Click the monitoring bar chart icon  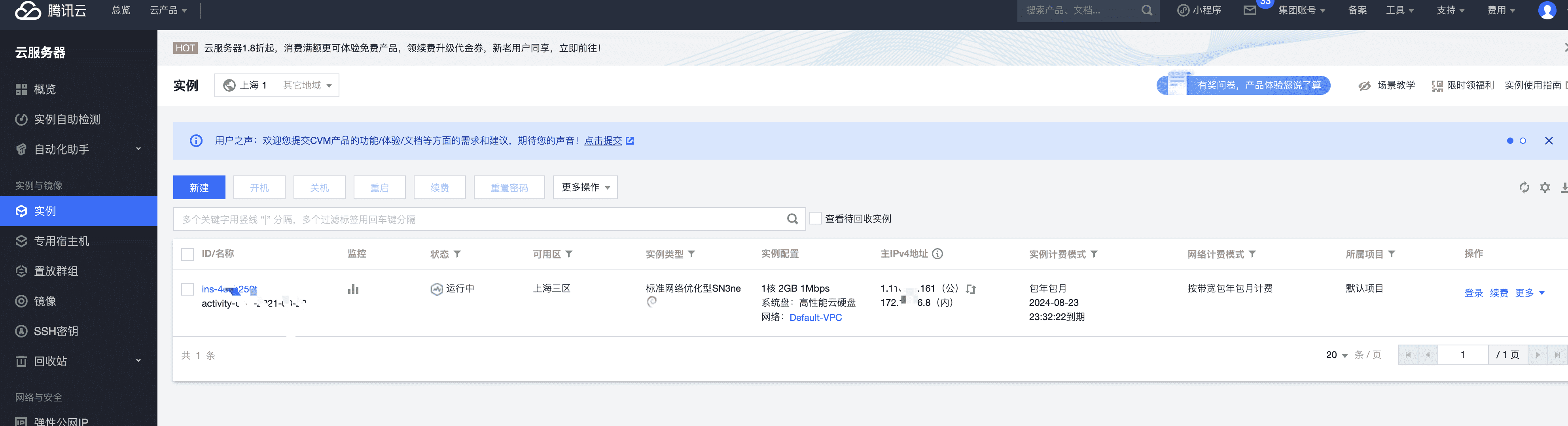tap(353, 289)
